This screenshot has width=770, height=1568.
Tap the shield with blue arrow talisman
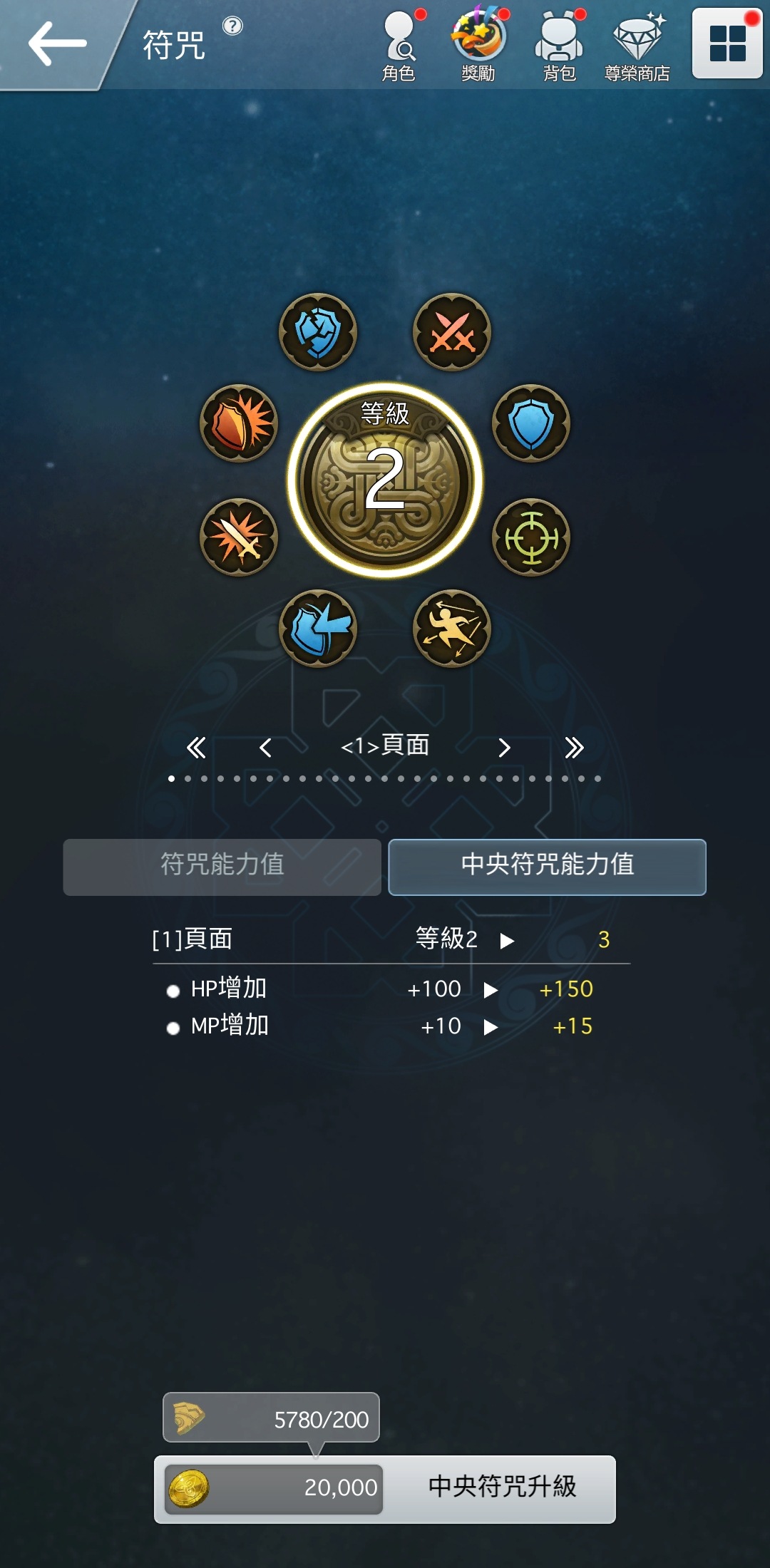tap(318, 629)
